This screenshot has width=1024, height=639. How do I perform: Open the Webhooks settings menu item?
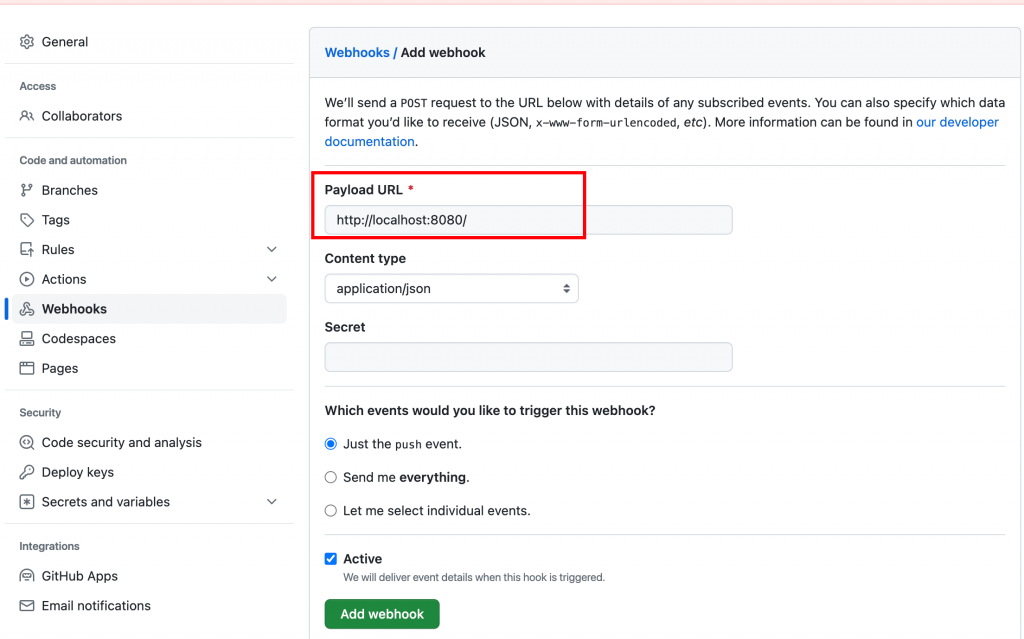pos(74,309)
